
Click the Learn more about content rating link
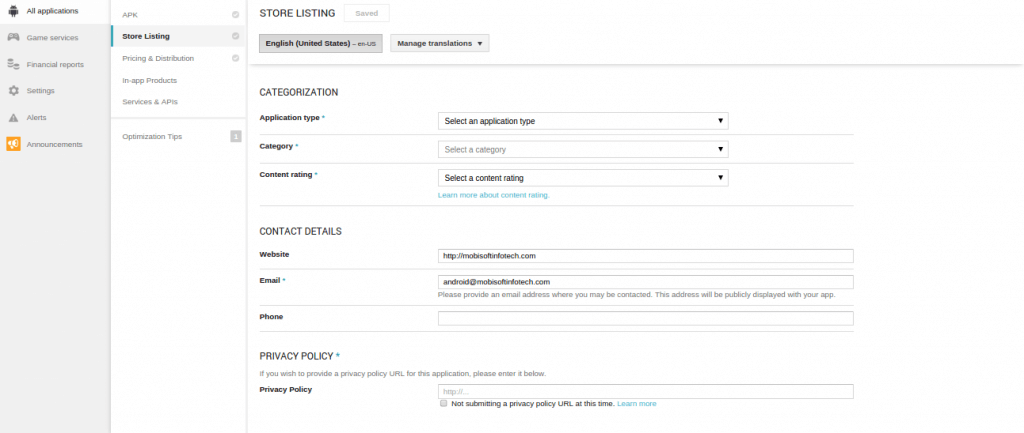pyautogui.click(x=494, y=195)
